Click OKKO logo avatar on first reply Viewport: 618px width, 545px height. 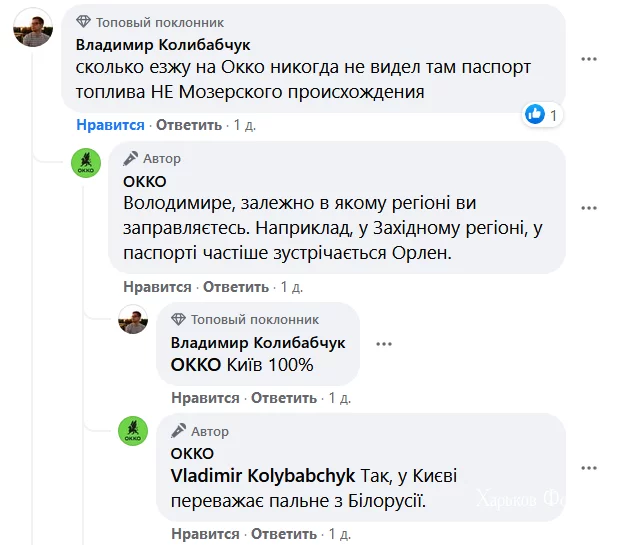[87, 162]
